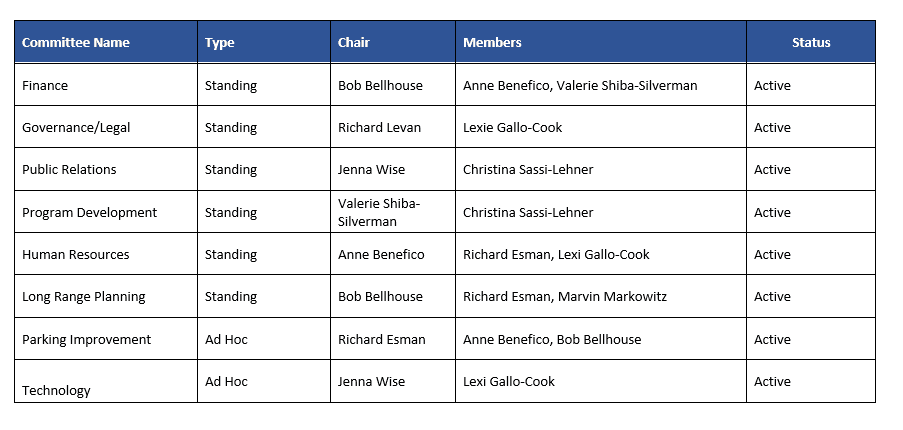The image size is (903, 430).
Task: Select members cell Anne Benefico, Bob Bellhouse
Action: coord(551,340)
